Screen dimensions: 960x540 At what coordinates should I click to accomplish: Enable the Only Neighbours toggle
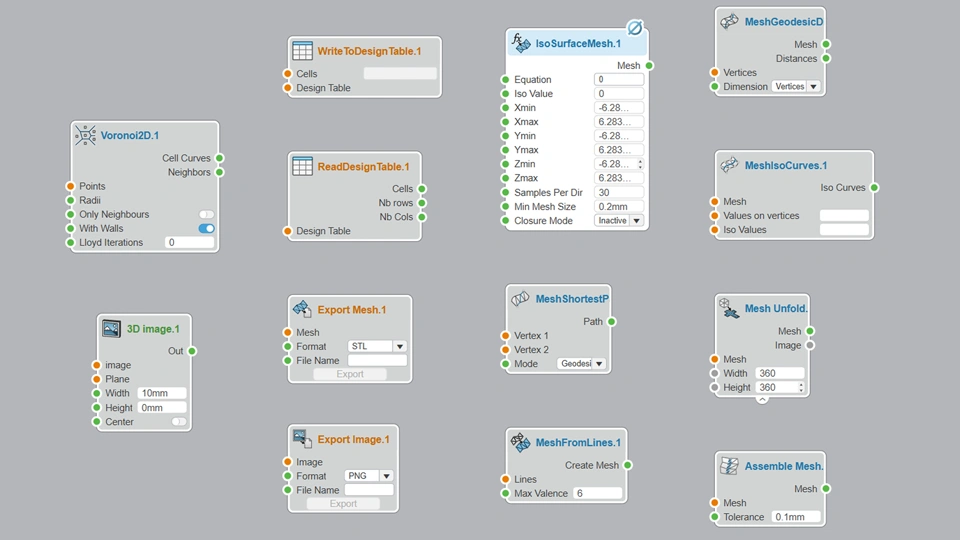[206, 214]
